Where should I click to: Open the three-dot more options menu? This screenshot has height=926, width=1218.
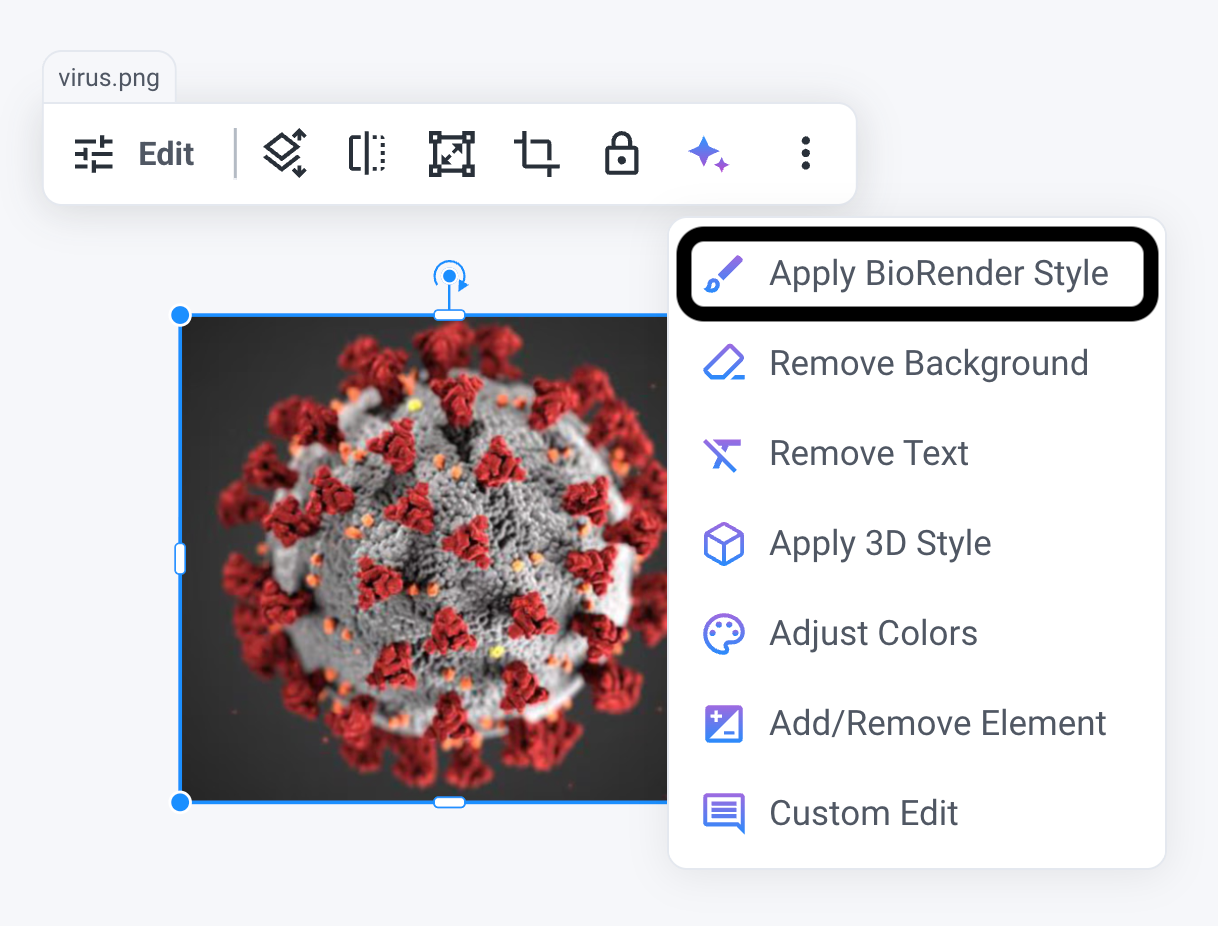coord(805,154)
